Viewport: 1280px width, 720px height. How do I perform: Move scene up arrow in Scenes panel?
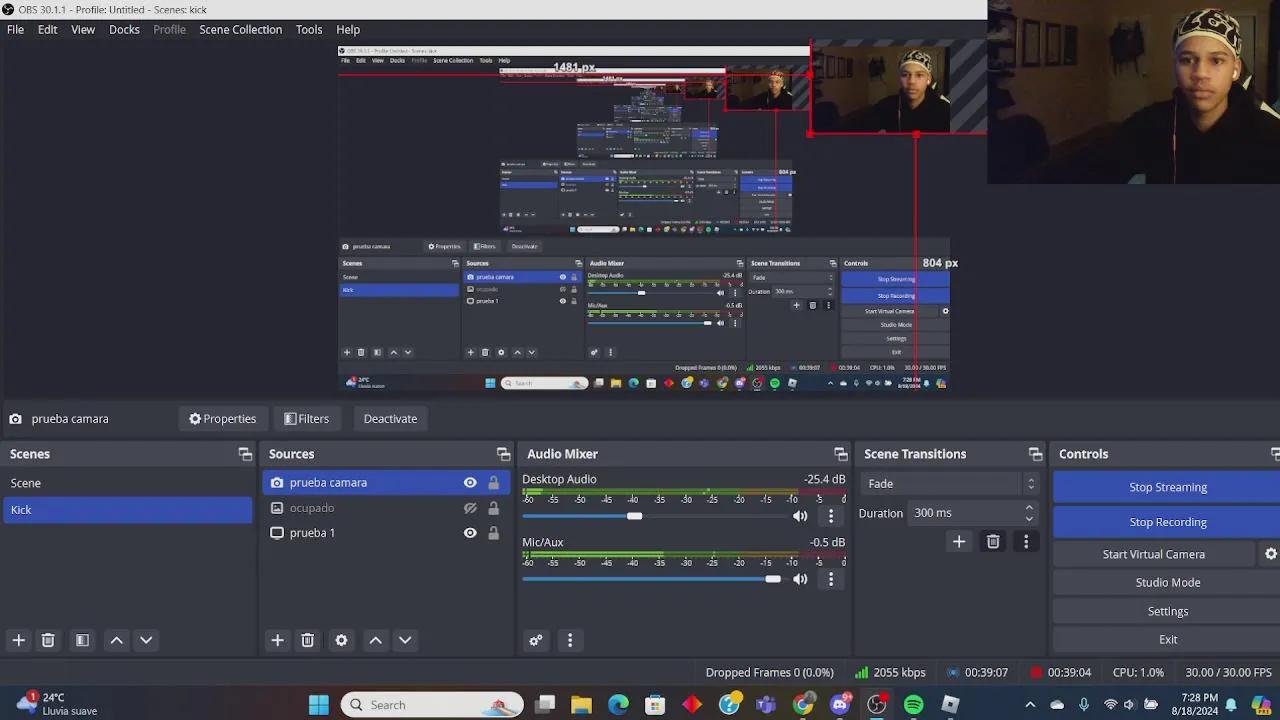click(116, 640)
